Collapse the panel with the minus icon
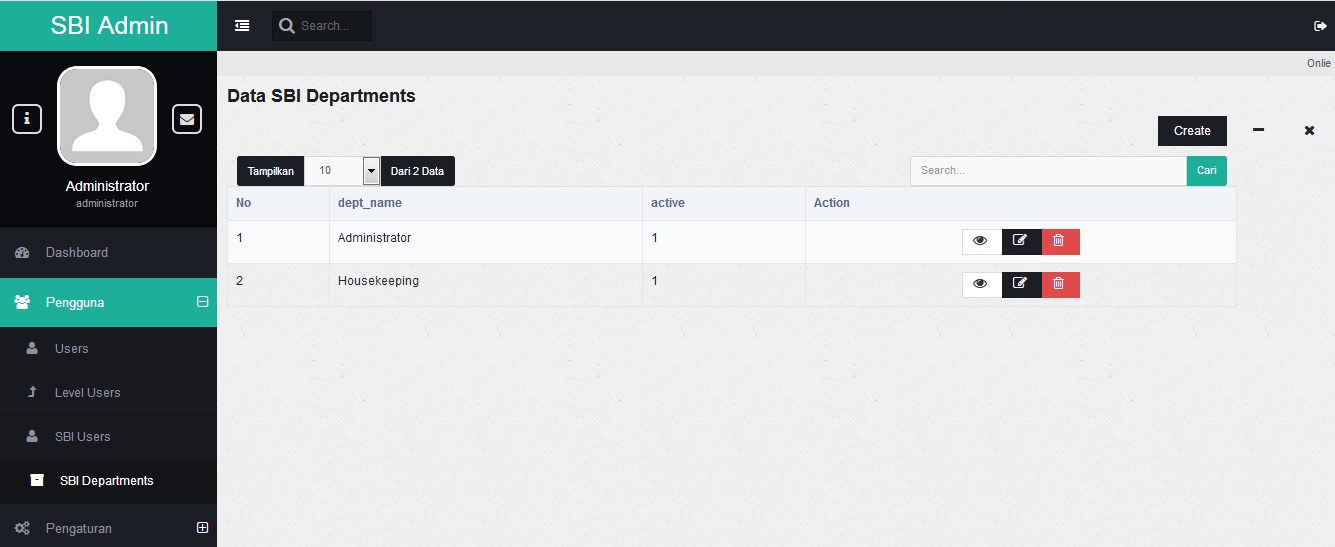 (1258, 130)
